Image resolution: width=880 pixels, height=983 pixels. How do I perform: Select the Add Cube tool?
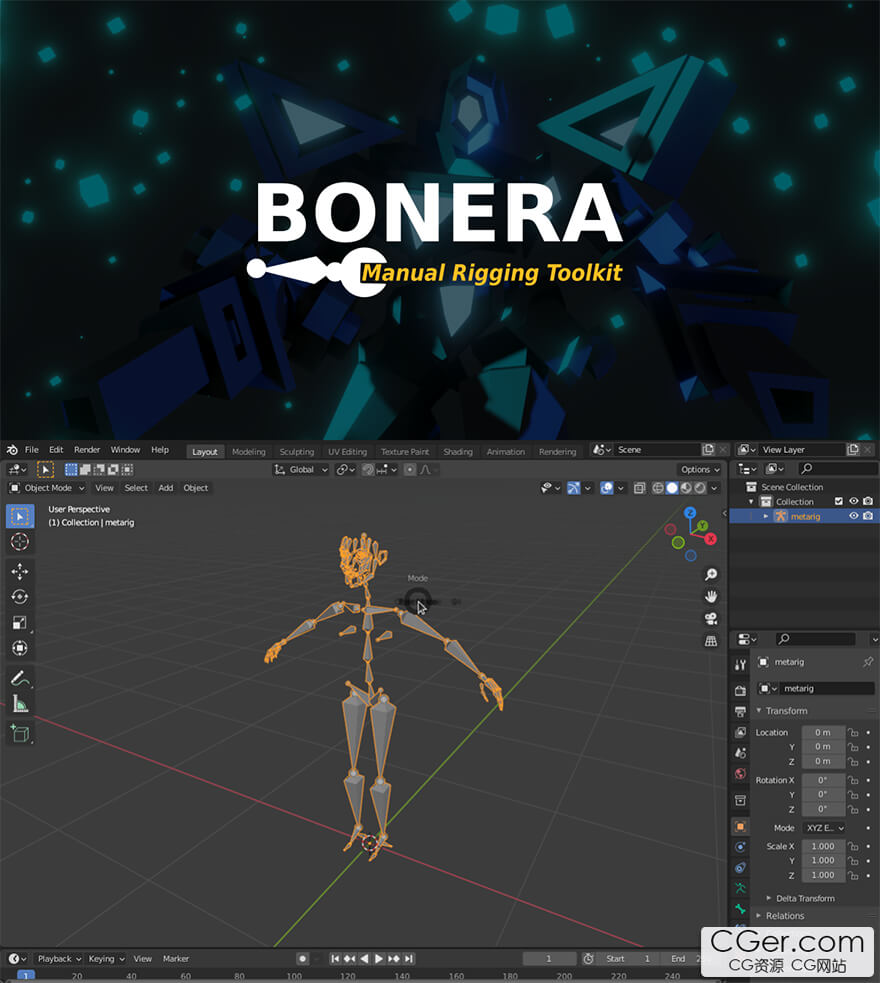click(x=20, y=733)
